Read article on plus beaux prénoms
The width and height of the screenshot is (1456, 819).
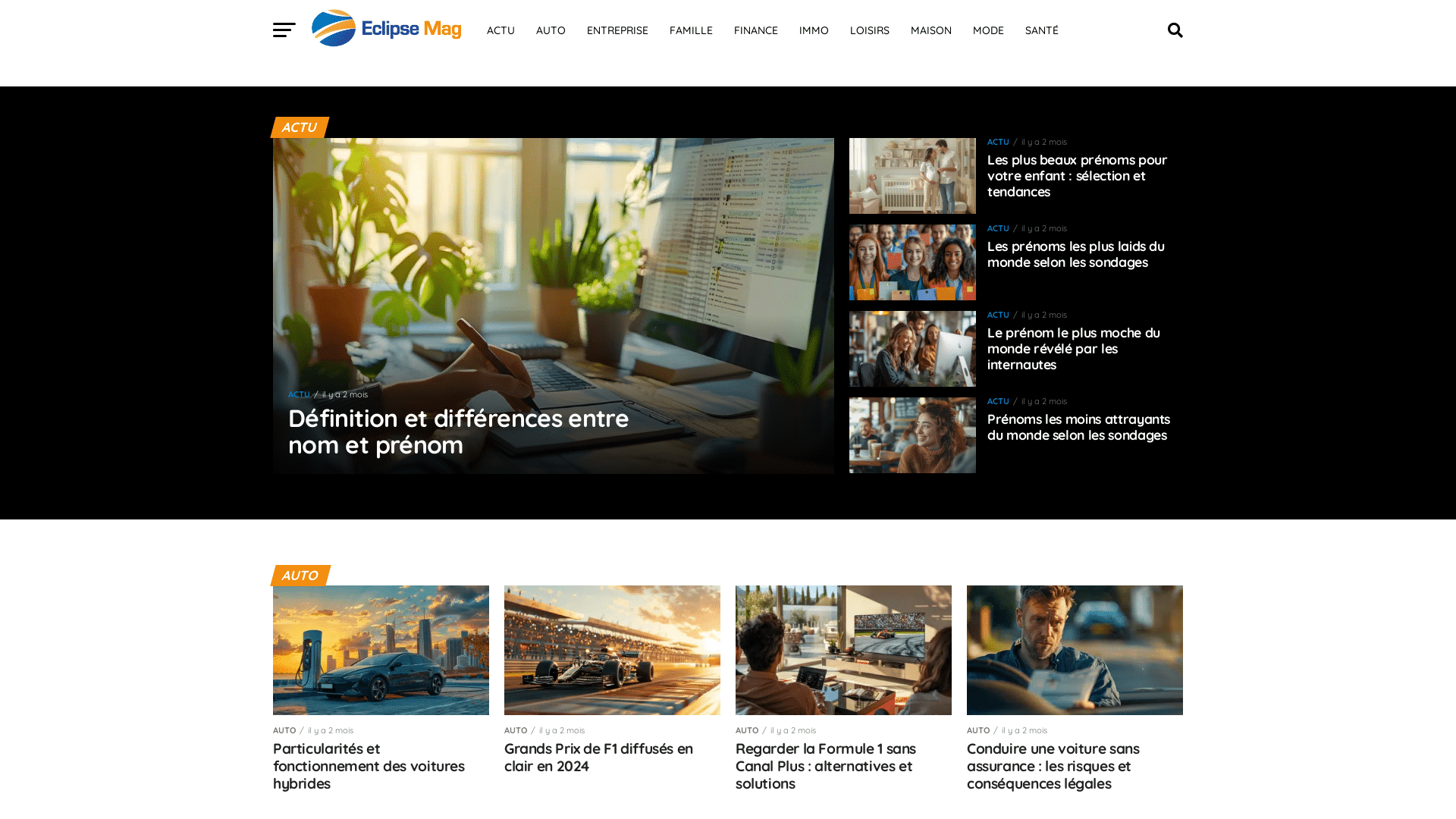(x=1077, y=176)
